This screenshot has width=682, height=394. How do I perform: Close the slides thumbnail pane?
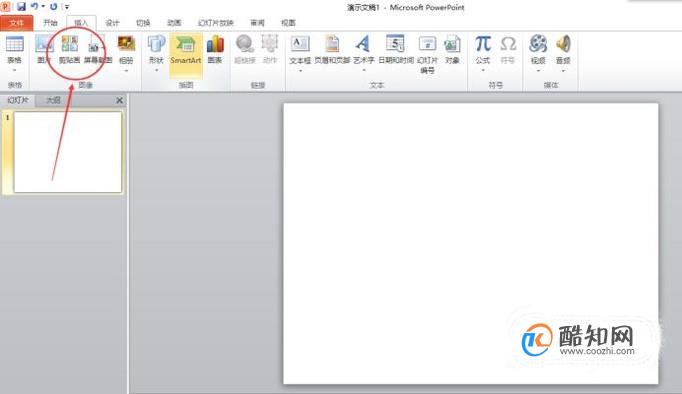pos(119,100)
